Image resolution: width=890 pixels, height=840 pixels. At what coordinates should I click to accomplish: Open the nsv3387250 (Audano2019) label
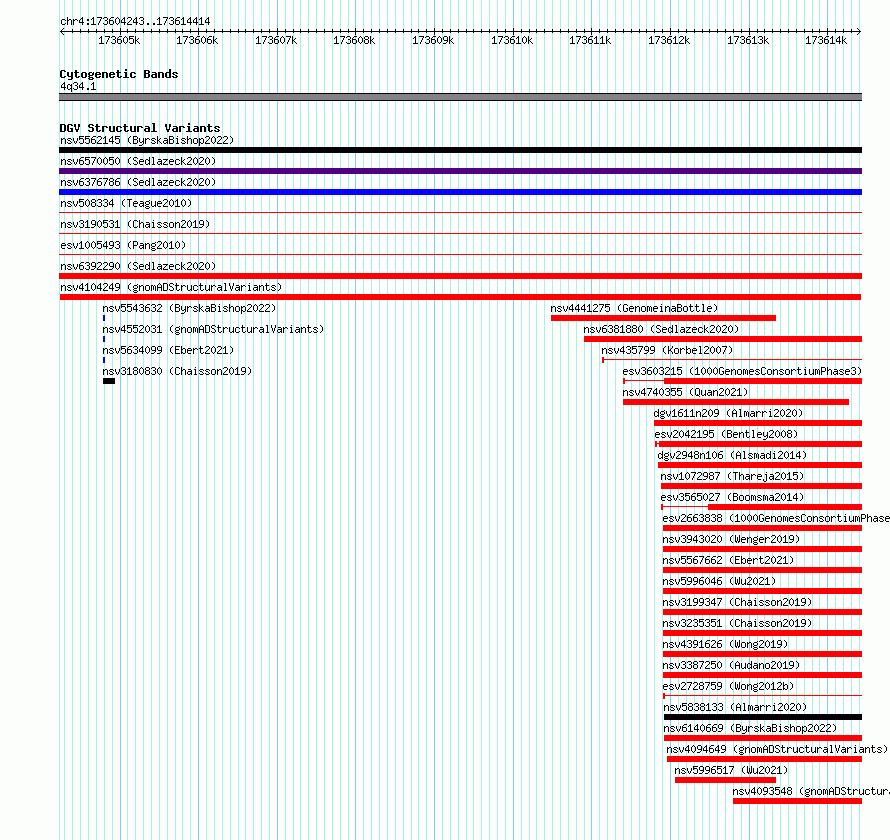[731, 665]
